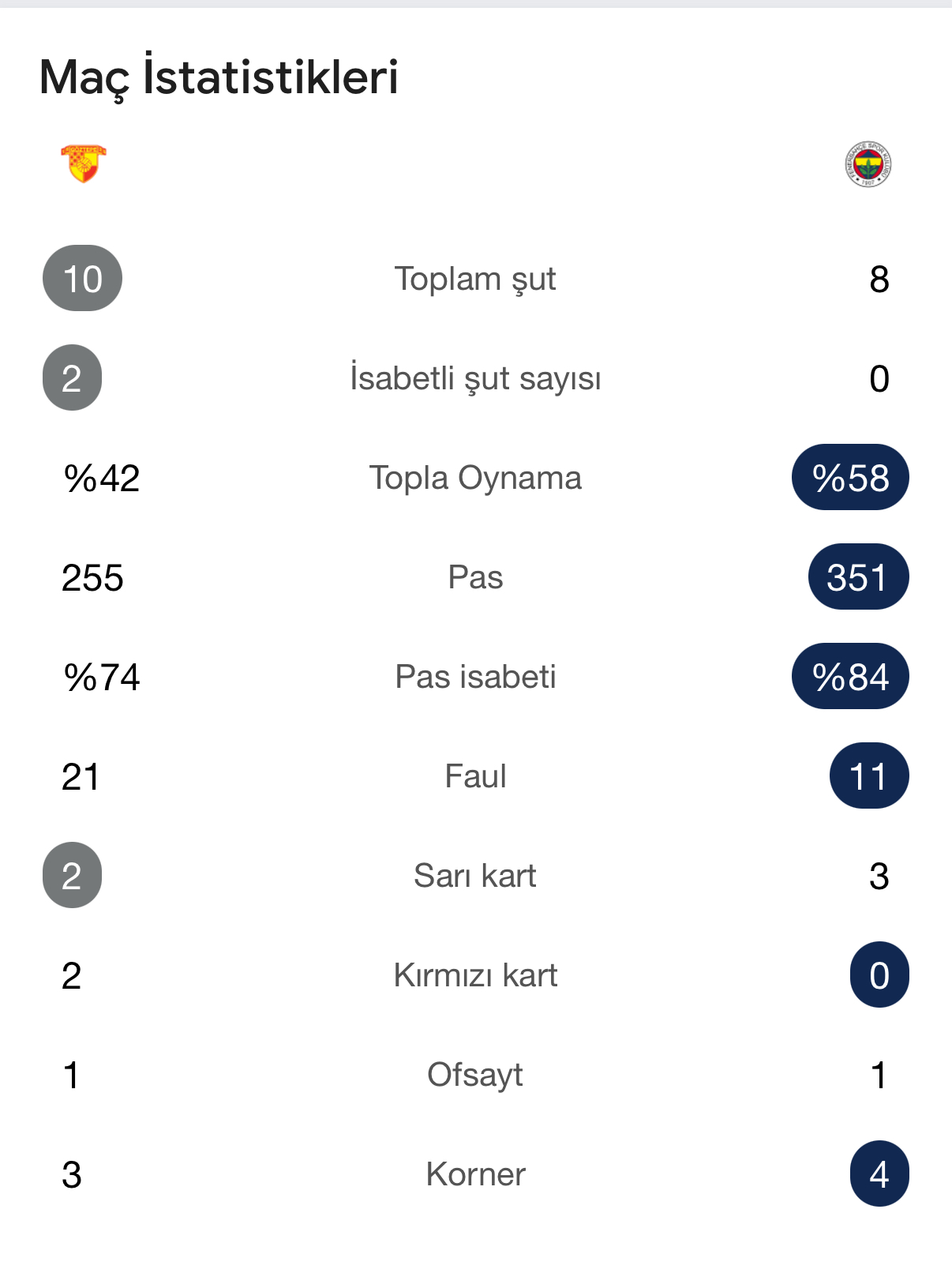Click the navy 11 fouls badge
Screen dimensions: 952x1273
point(868,776)
